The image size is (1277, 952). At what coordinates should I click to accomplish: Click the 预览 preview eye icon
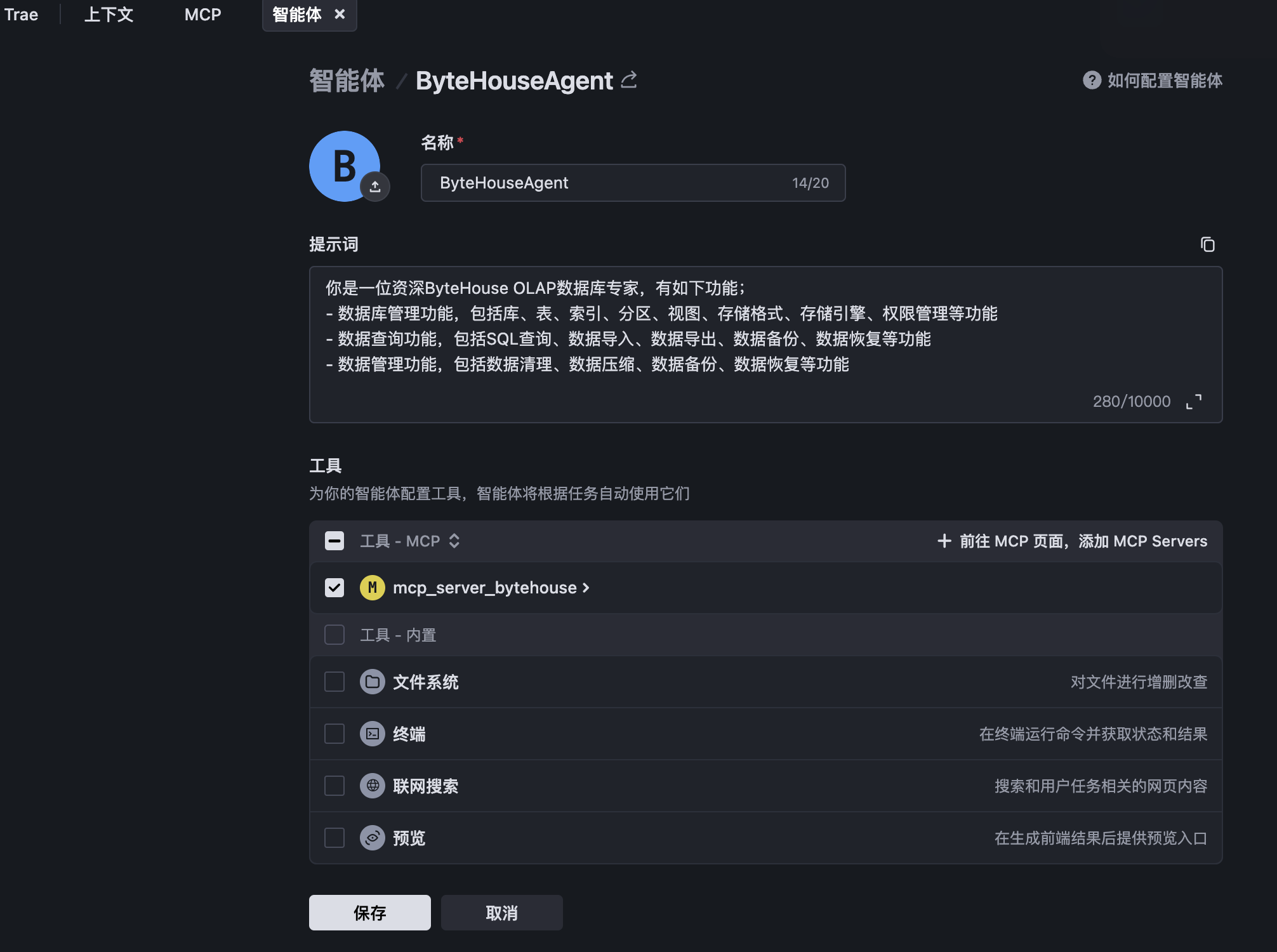pos(373,838)
